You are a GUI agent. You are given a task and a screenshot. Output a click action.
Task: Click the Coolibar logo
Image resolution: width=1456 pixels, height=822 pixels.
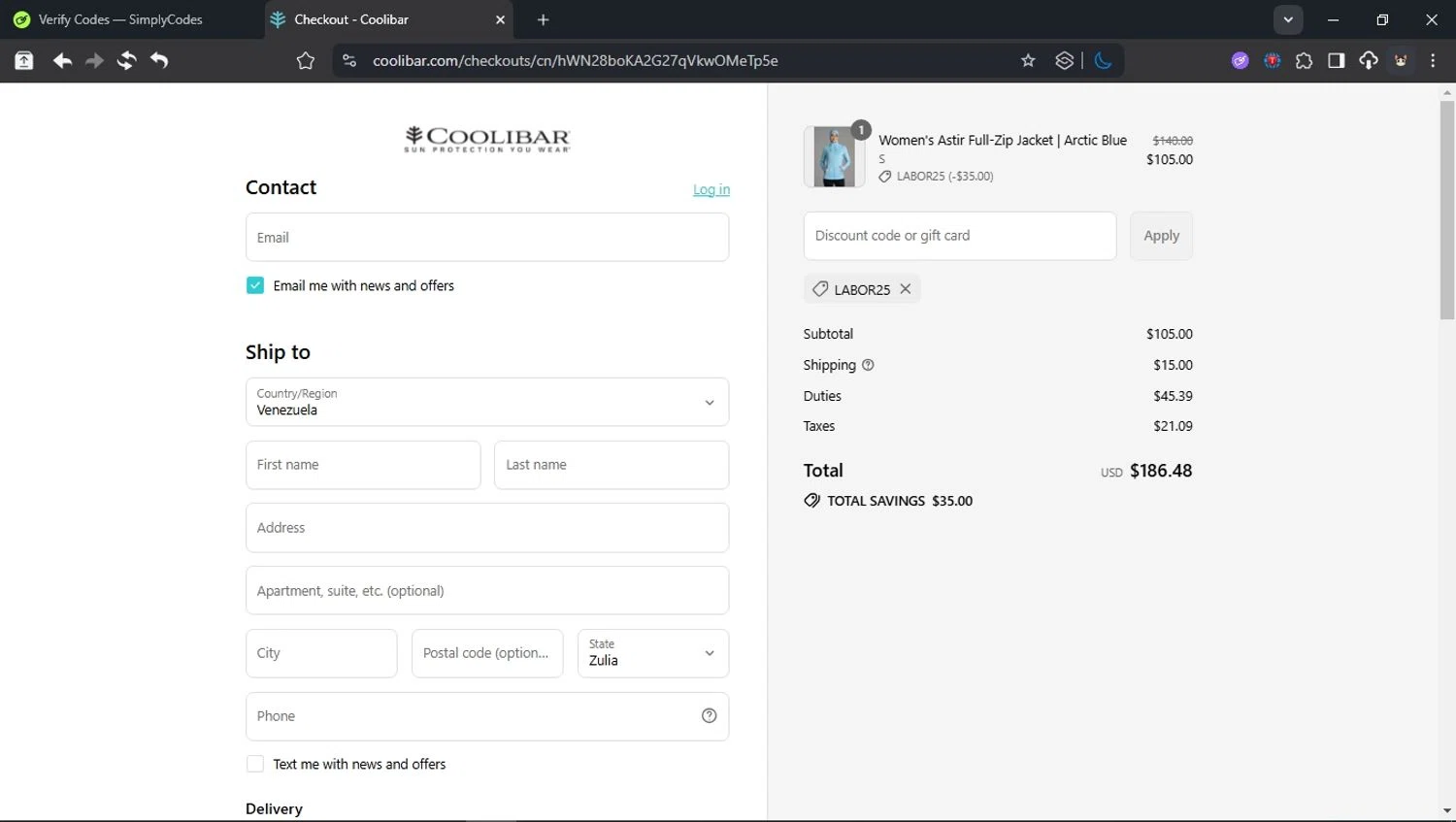tap(487, 140)
